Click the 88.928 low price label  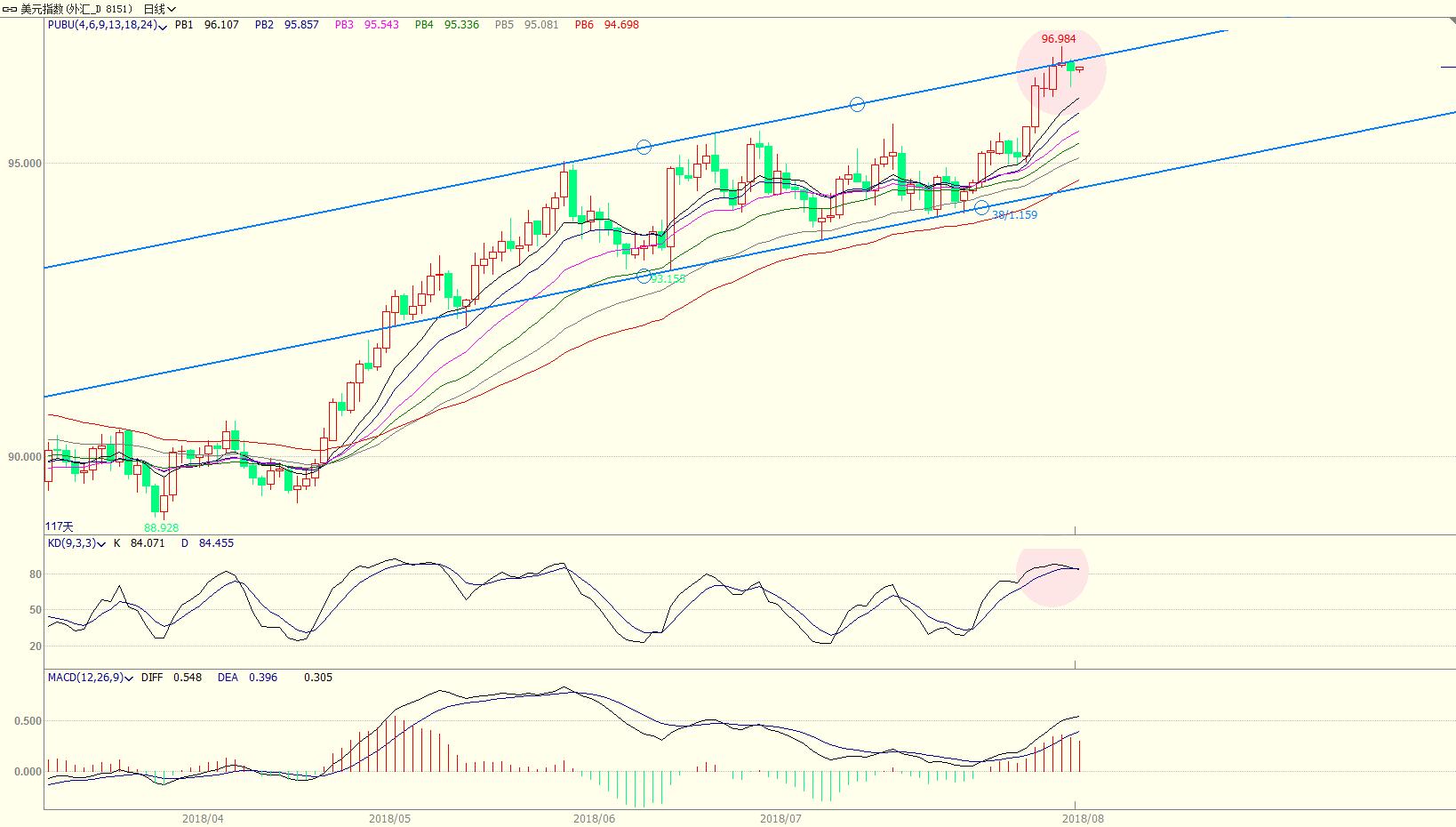pyautogui.click(x=161, y=527)
